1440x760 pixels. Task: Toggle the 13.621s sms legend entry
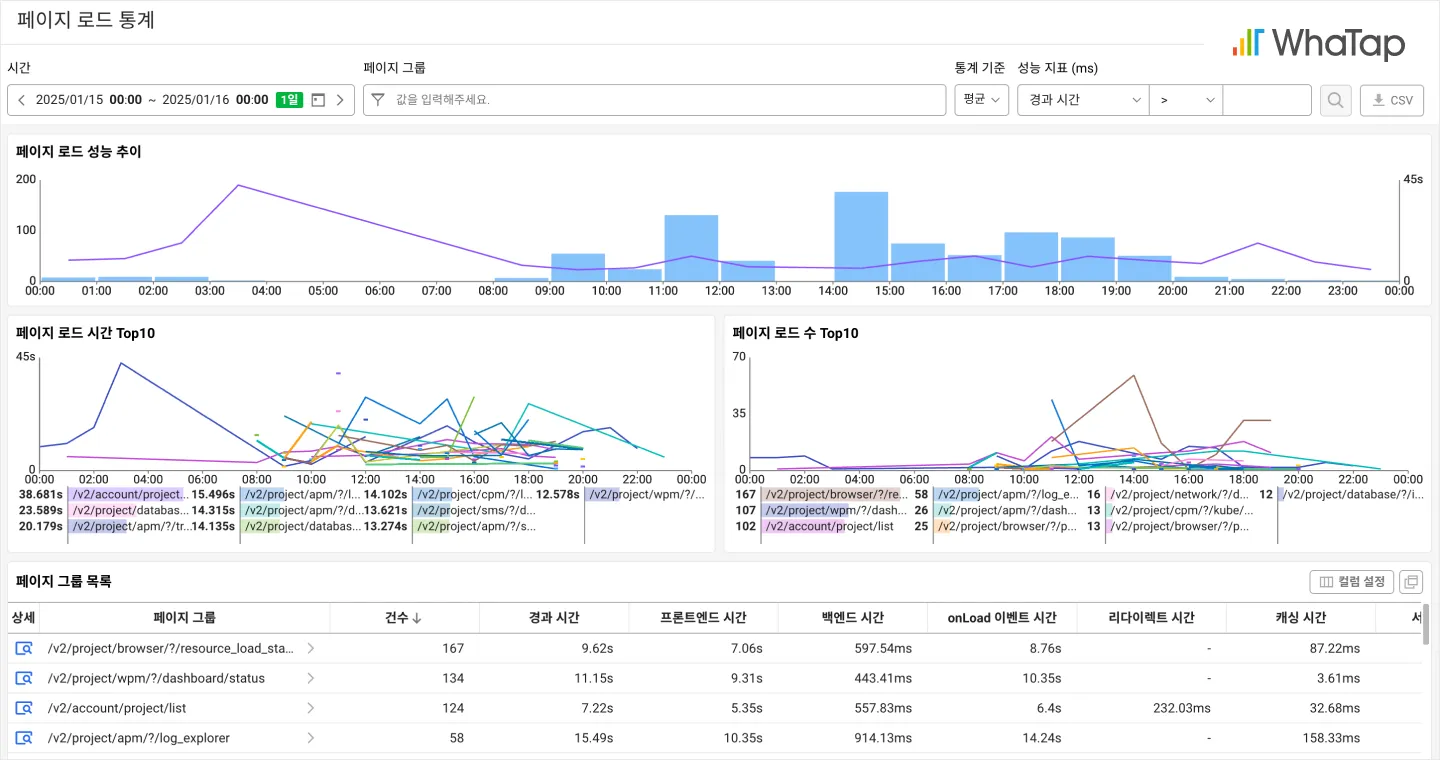448,510
